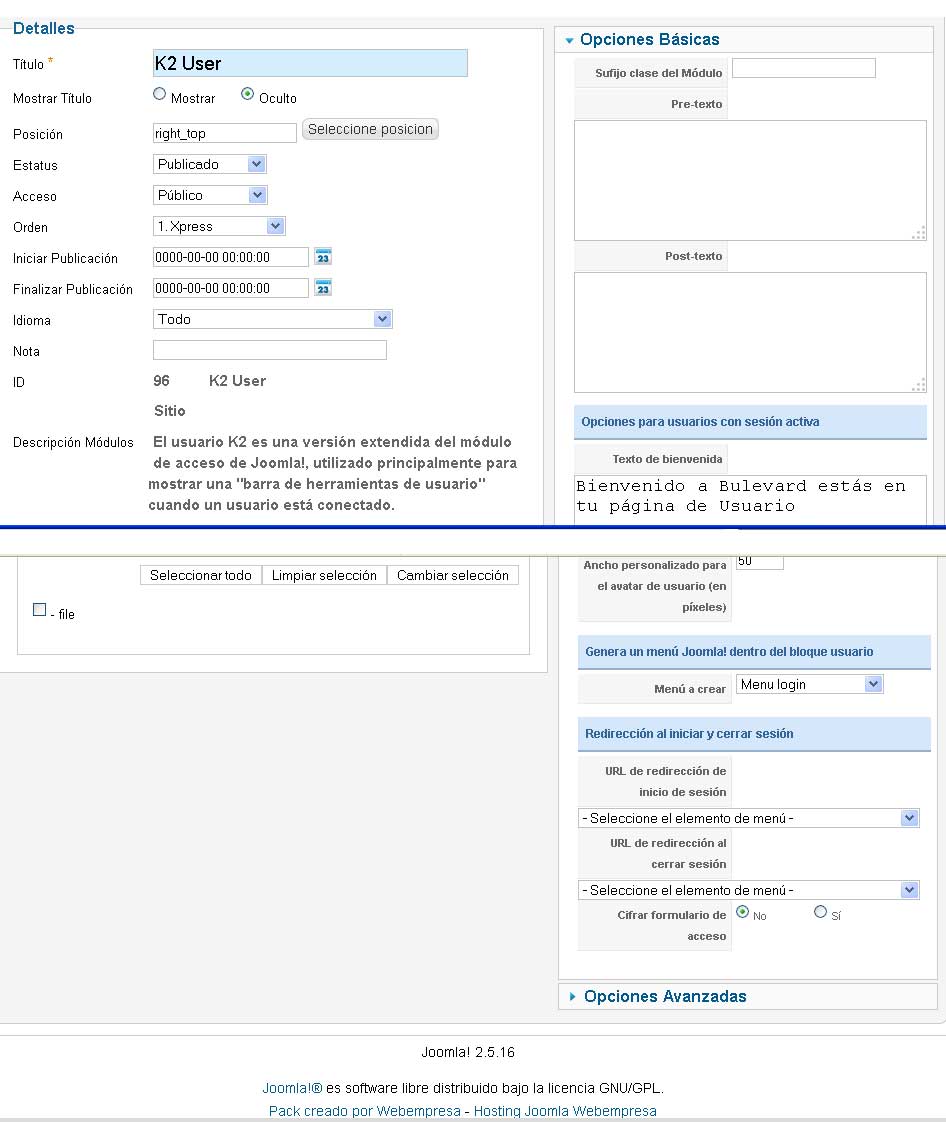This screenshot has height=1122, width=946.
Task: Click Cambiar selección button
Action: click(453, 575)
